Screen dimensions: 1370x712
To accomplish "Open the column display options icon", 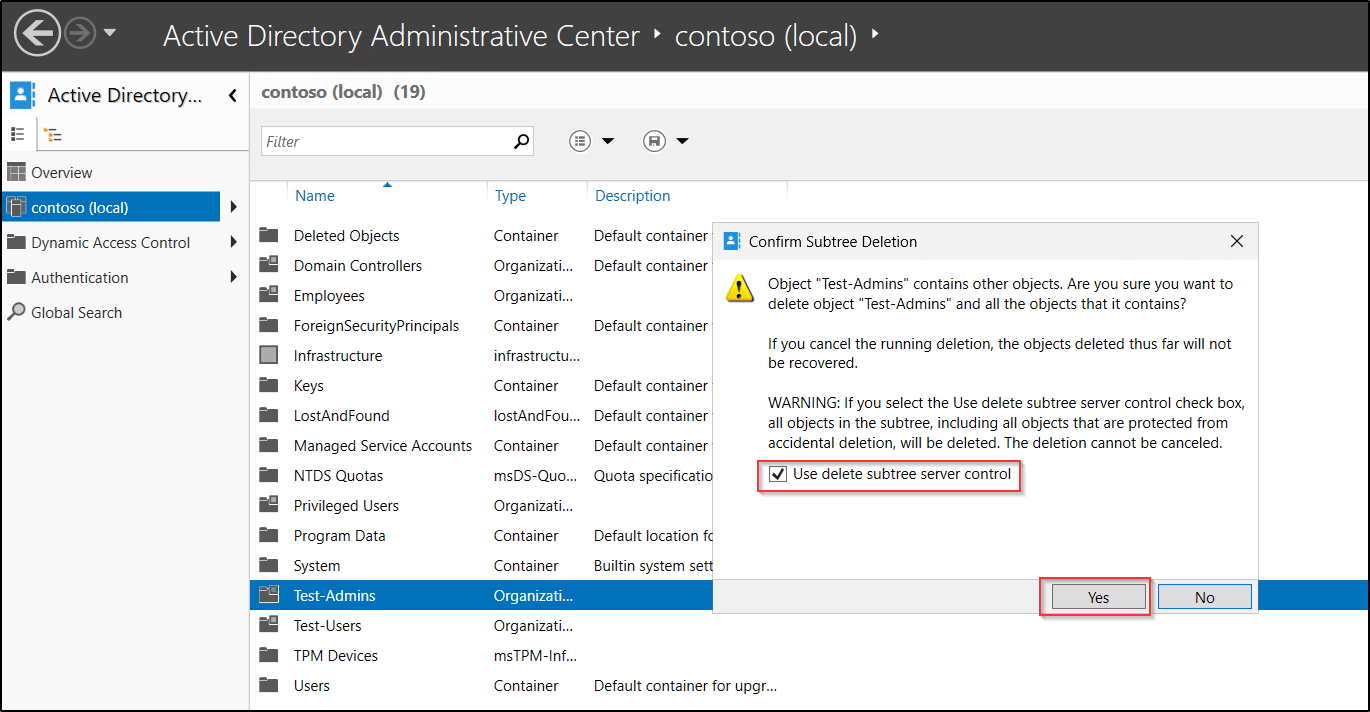I will [580, 141].
